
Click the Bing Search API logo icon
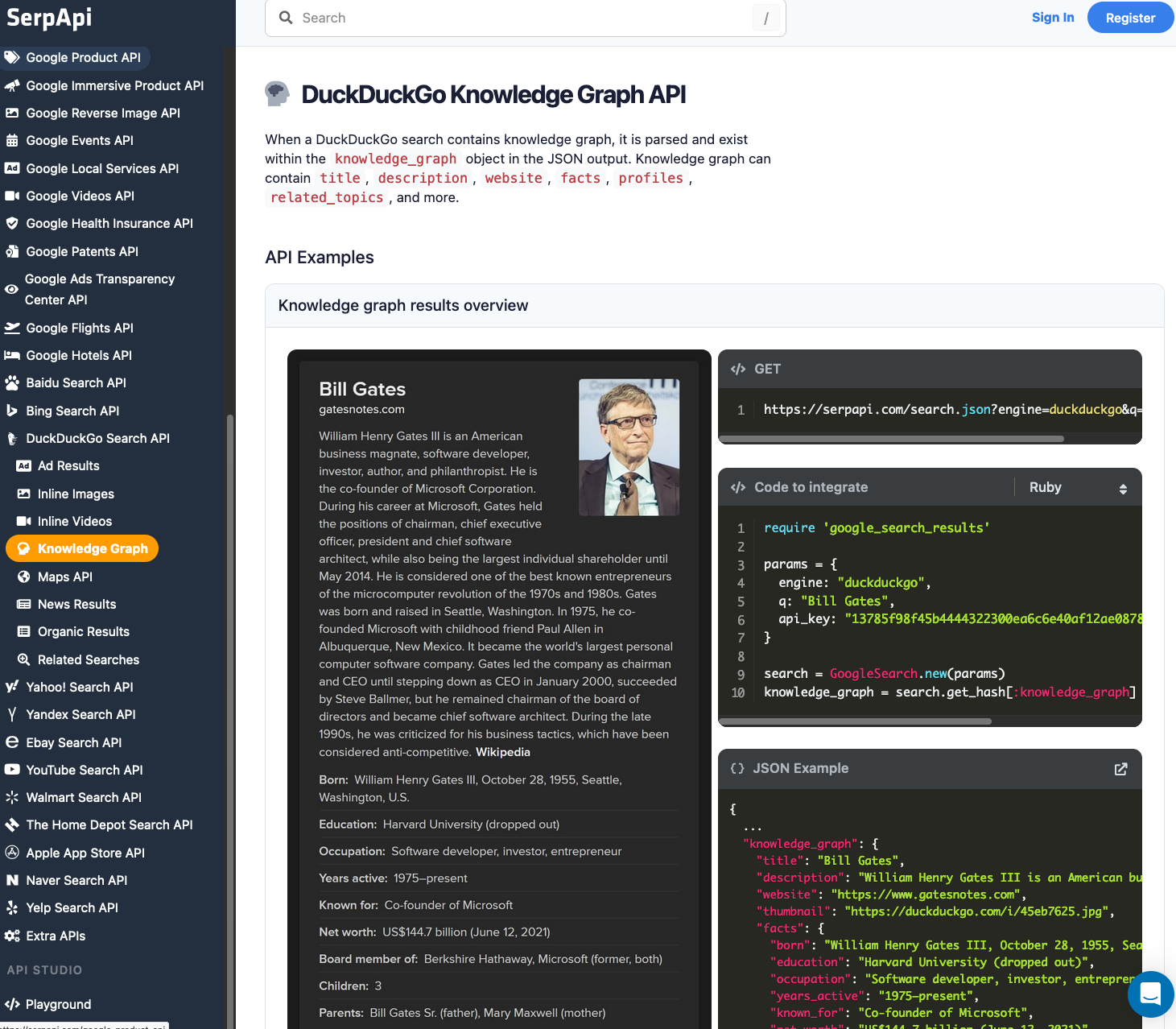point(12,411)
